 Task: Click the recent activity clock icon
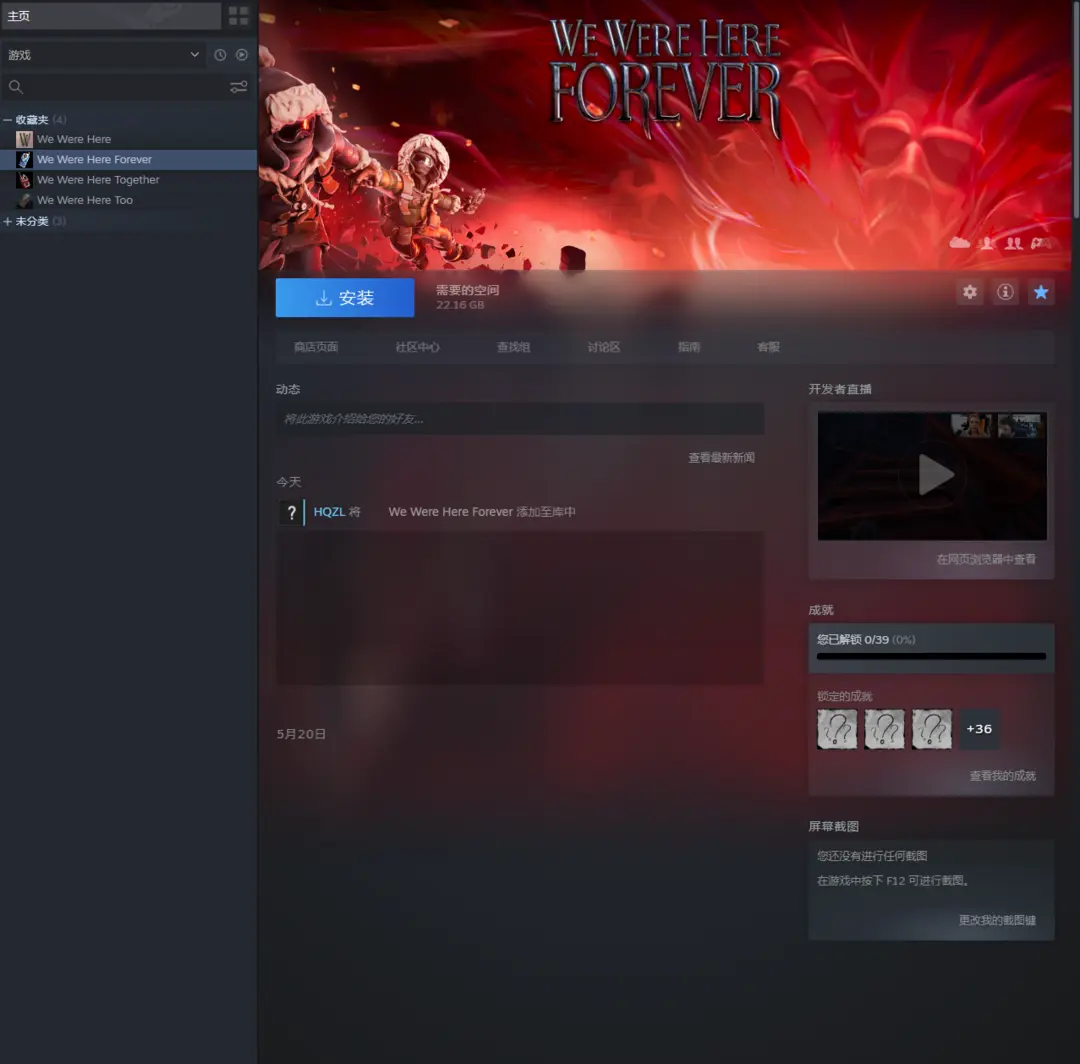220,54
